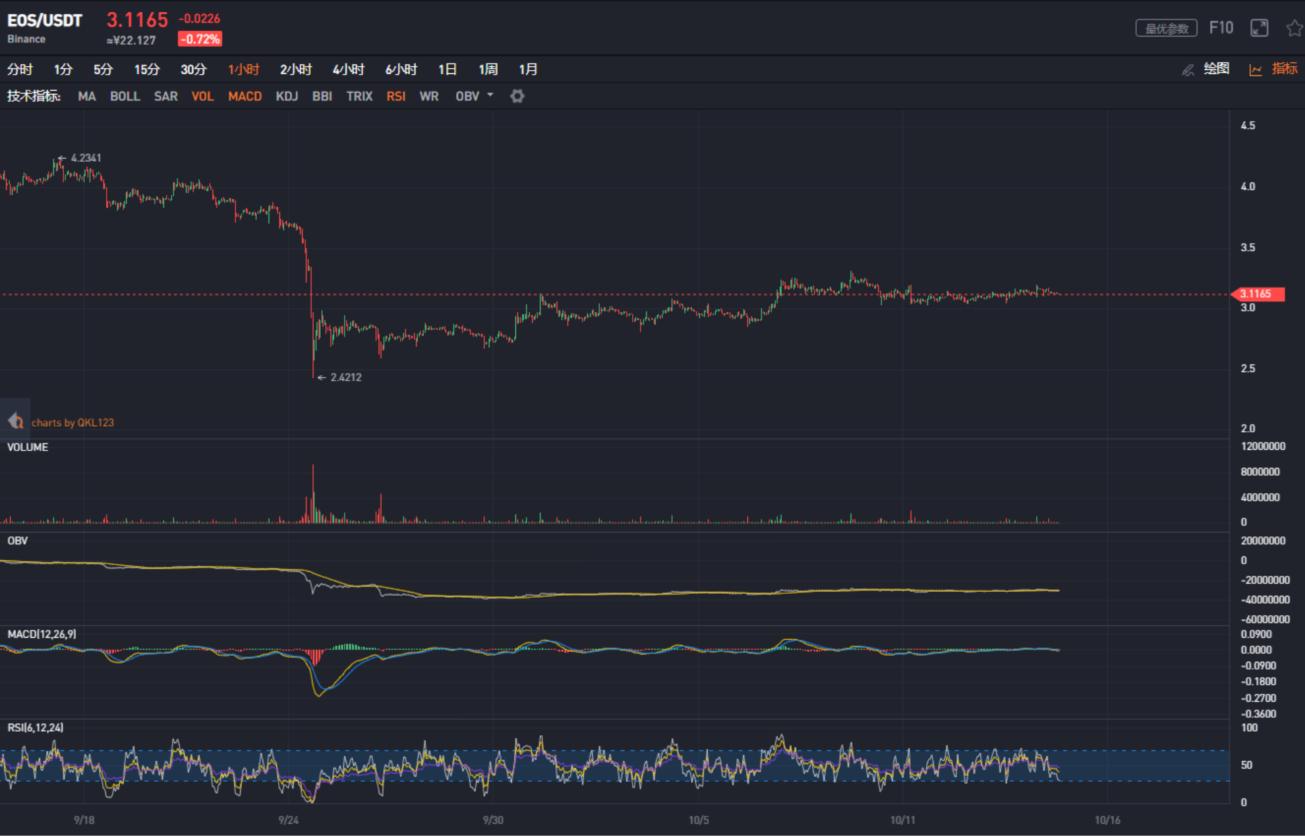
Task: Open the indicator settings gear icon
Action: click(516, 96)
